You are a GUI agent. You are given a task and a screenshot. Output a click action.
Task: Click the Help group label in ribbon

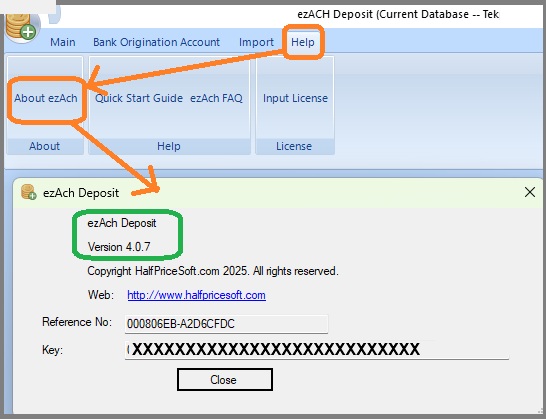[x=169, y=146]
